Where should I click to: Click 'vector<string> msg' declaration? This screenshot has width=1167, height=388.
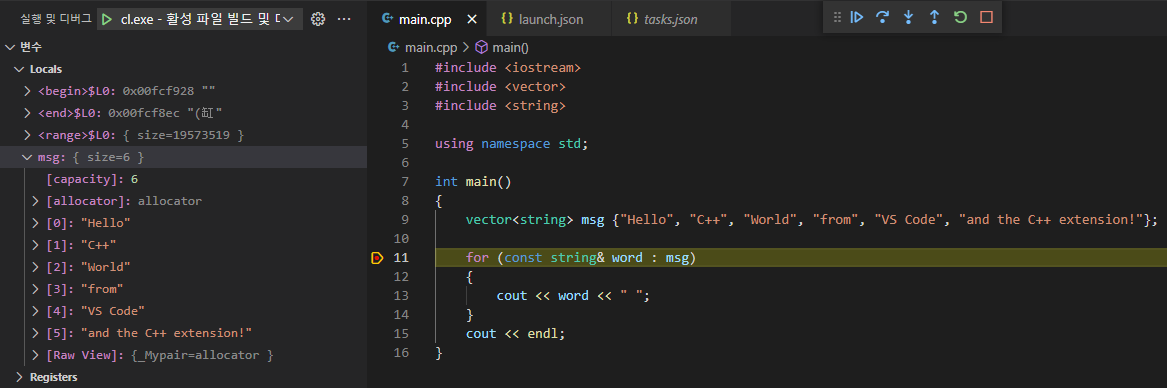812,220
